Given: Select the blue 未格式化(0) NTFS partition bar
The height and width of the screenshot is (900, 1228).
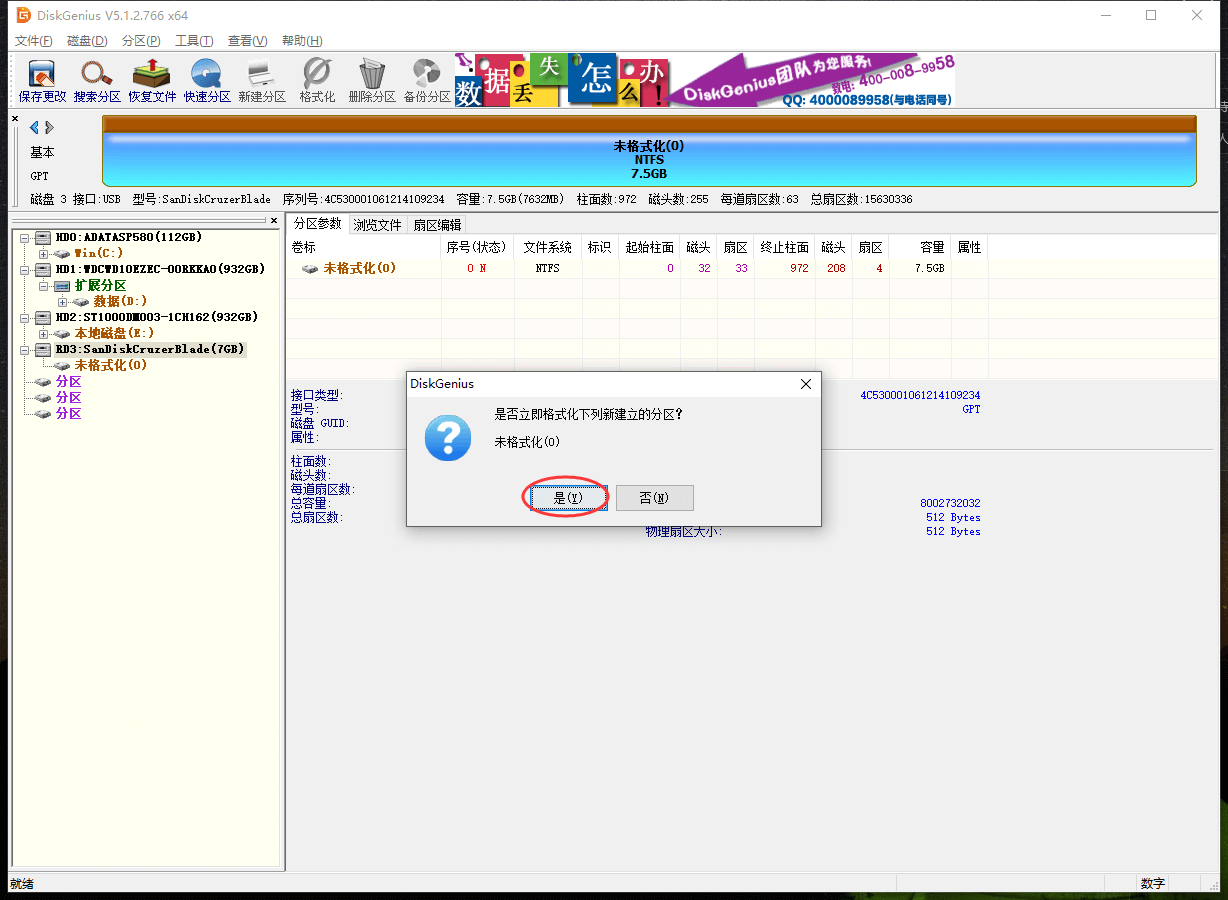Looking at the screenshot, I should click(649, 159).
